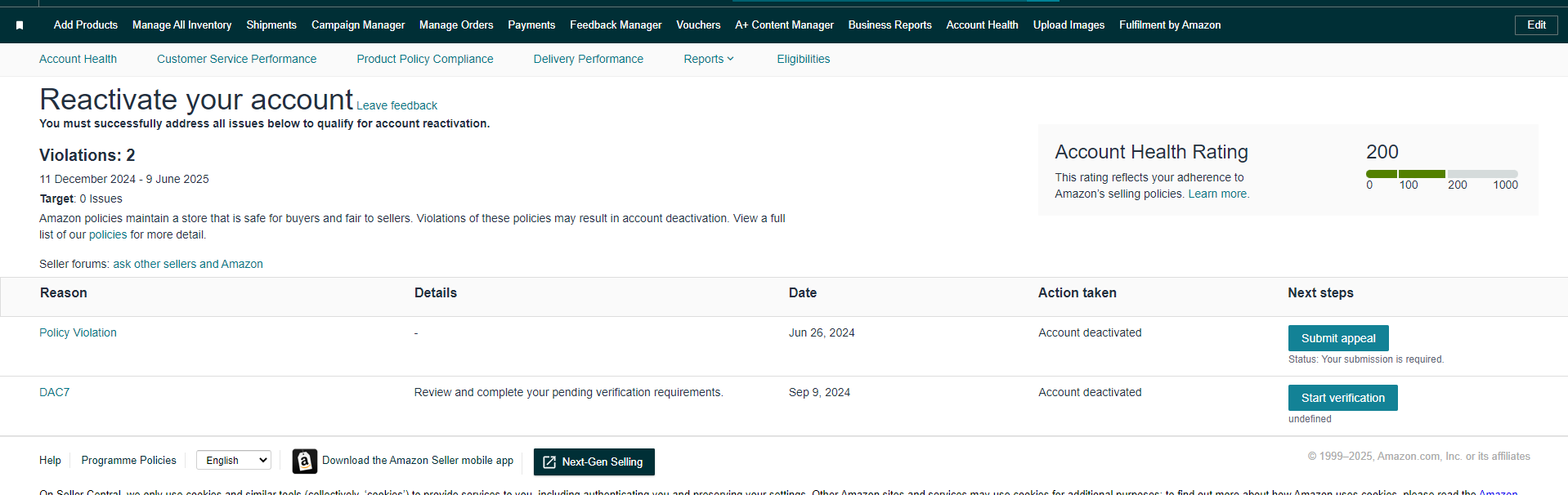
Task: Open the English language selector
Action: pos(233,461)
